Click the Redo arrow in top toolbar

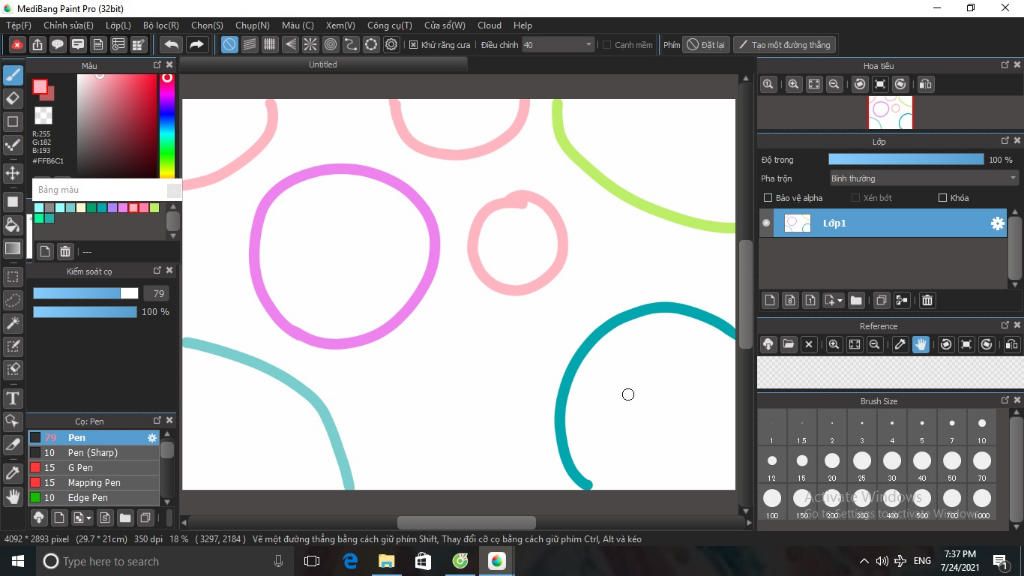pyautogui.click(x=196, y=44)
